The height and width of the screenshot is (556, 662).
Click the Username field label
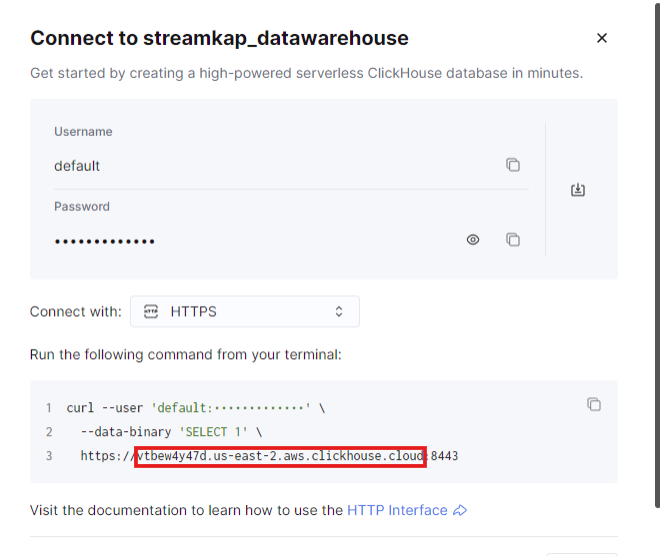pyautogui.click(x=83, y=132)
